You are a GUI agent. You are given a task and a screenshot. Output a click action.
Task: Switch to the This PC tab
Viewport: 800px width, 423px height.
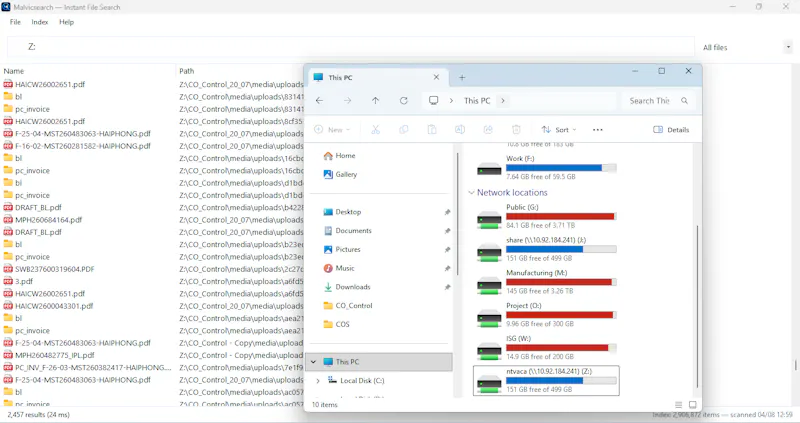pos(378,77)
